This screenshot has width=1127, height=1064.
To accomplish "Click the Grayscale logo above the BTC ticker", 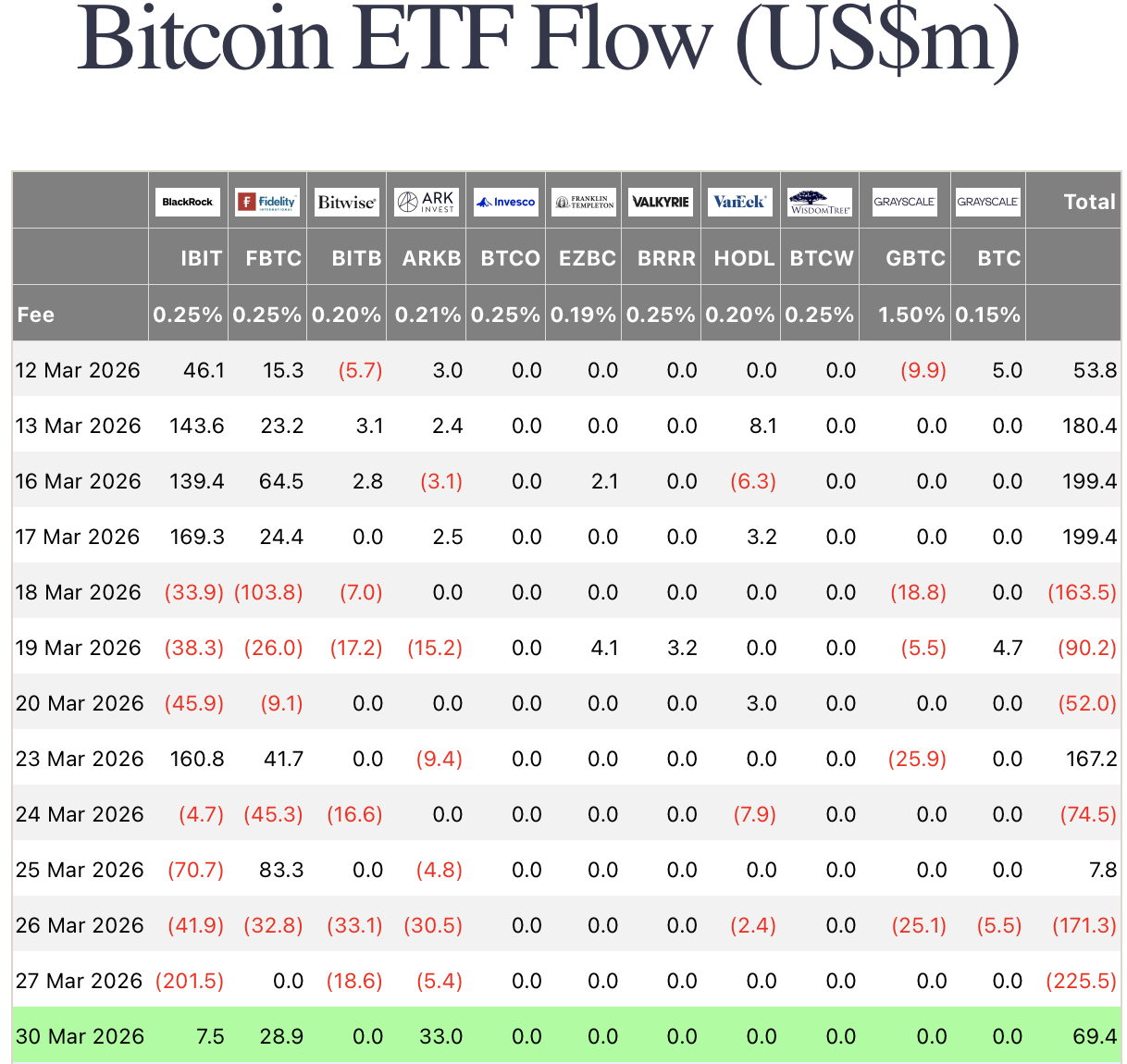I will 988,202.
